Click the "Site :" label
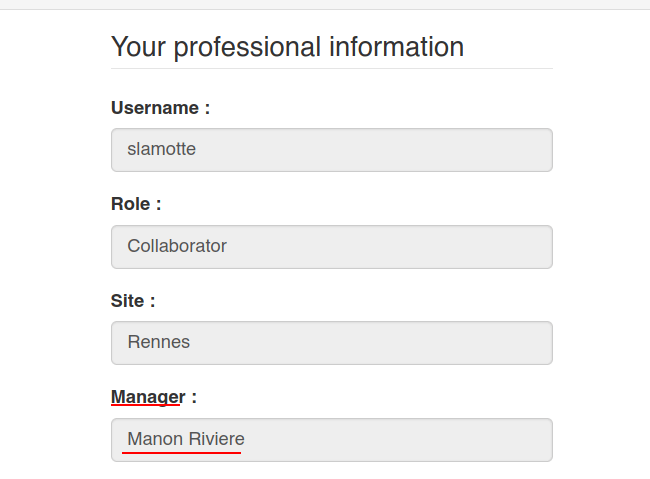Image resolution: width=650 pixels, height=479 pixels. click(133, 300)
